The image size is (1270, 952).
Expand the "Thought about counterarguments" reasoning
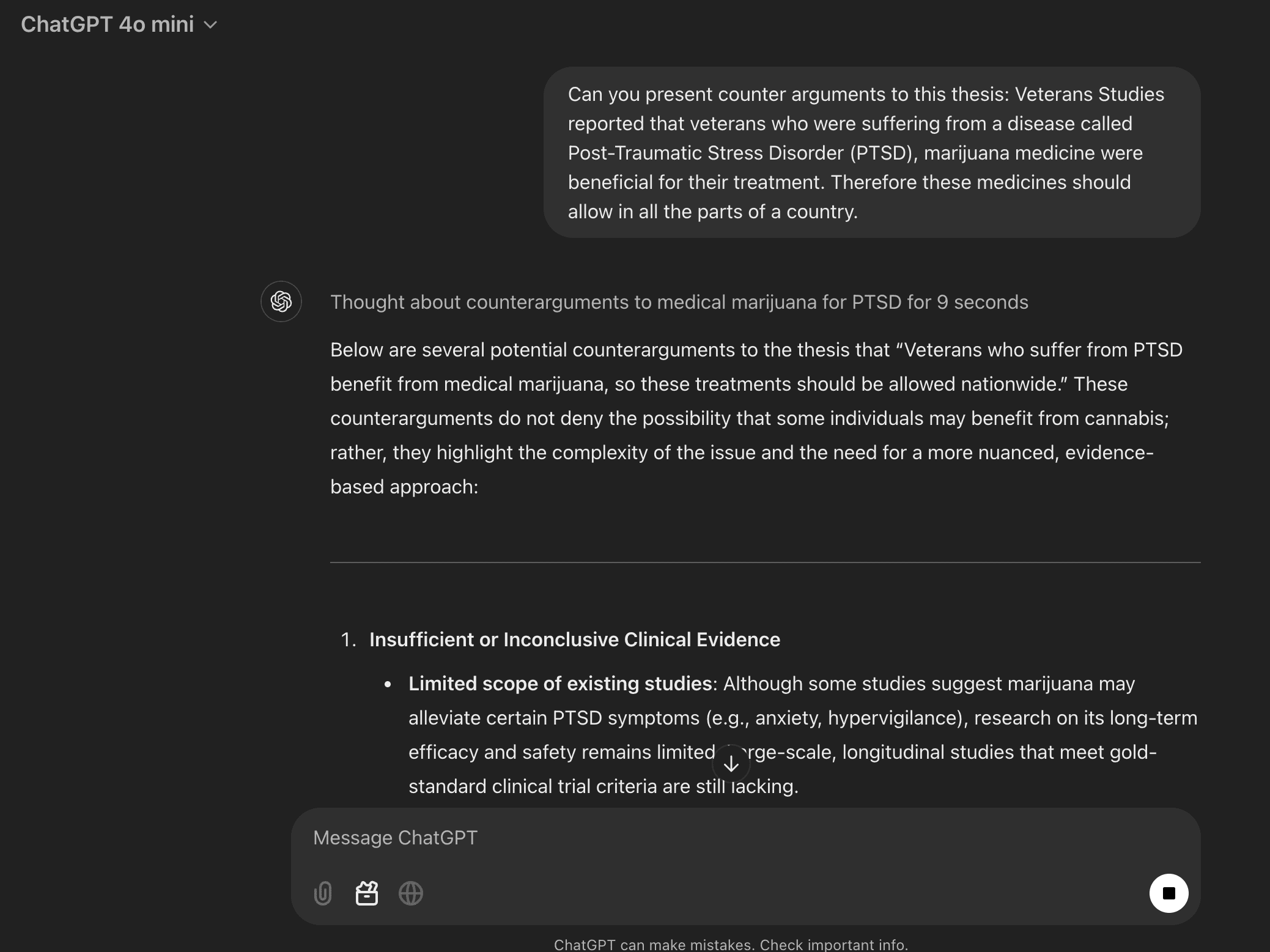coord(679,302)
